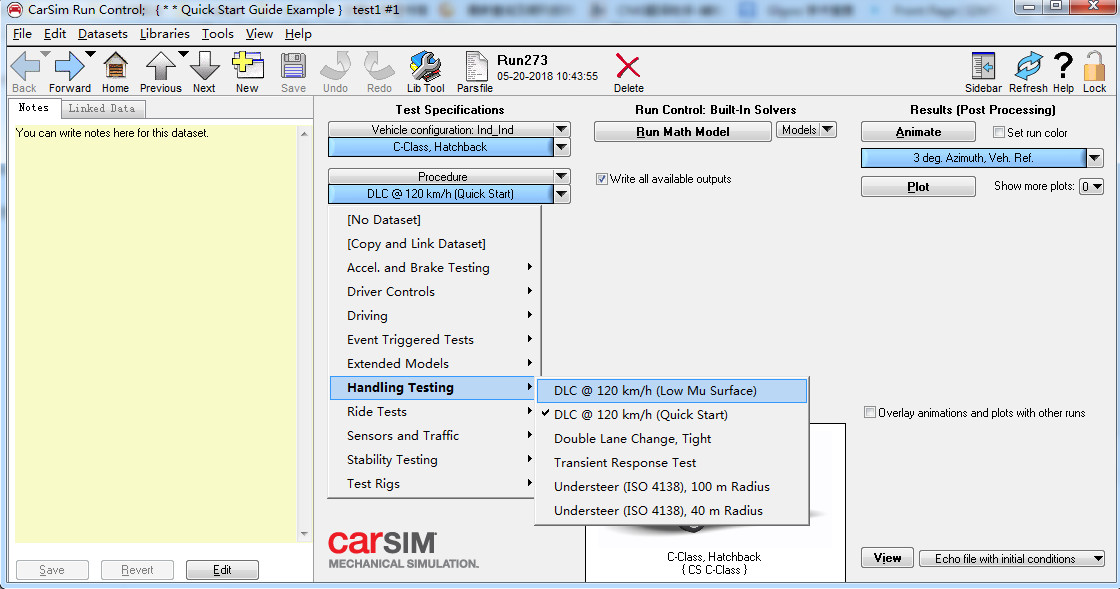Image resolution: width=1120 pixels, height=589 pixels.
Task: Open Forward history dropdown arrow
Action: 90,54
